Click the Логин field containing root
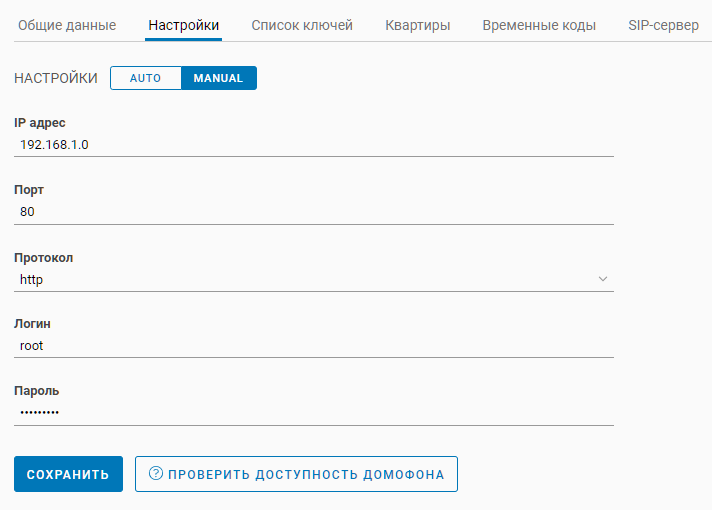The width and height of the screenshot is (712, 510). [x=313, y=345]
